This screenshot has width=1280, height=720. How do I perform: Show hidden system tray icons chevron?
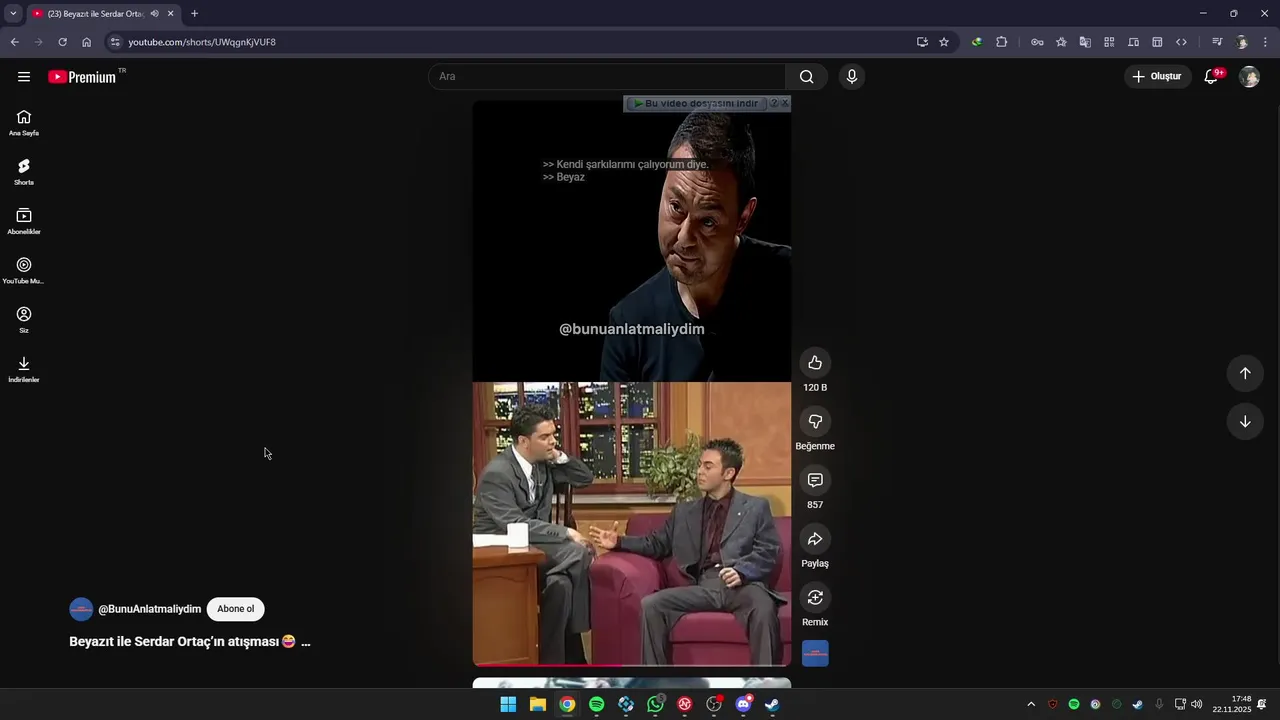1031,705
